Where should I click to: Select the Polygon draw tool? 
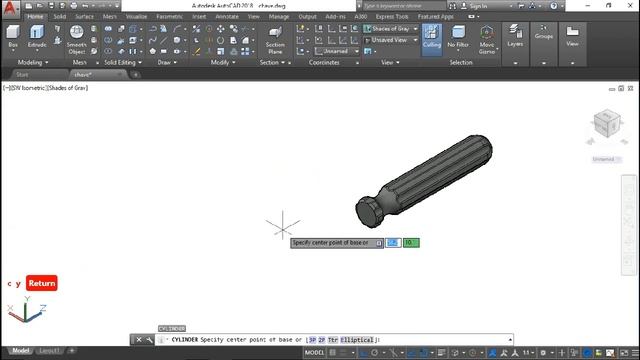[153, 51]
